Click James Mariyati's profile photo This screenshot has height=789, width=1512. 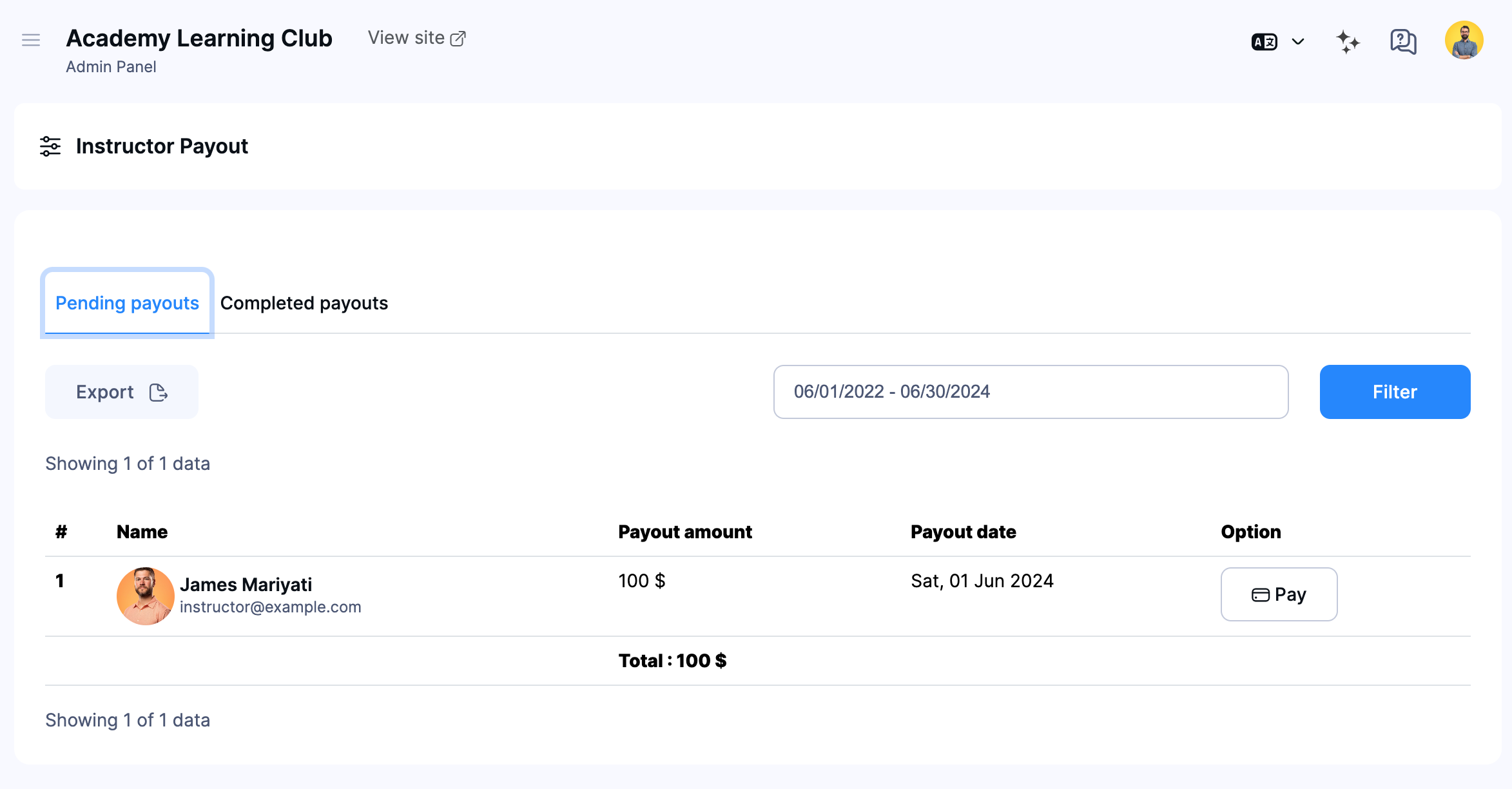(x=145, y=596)
